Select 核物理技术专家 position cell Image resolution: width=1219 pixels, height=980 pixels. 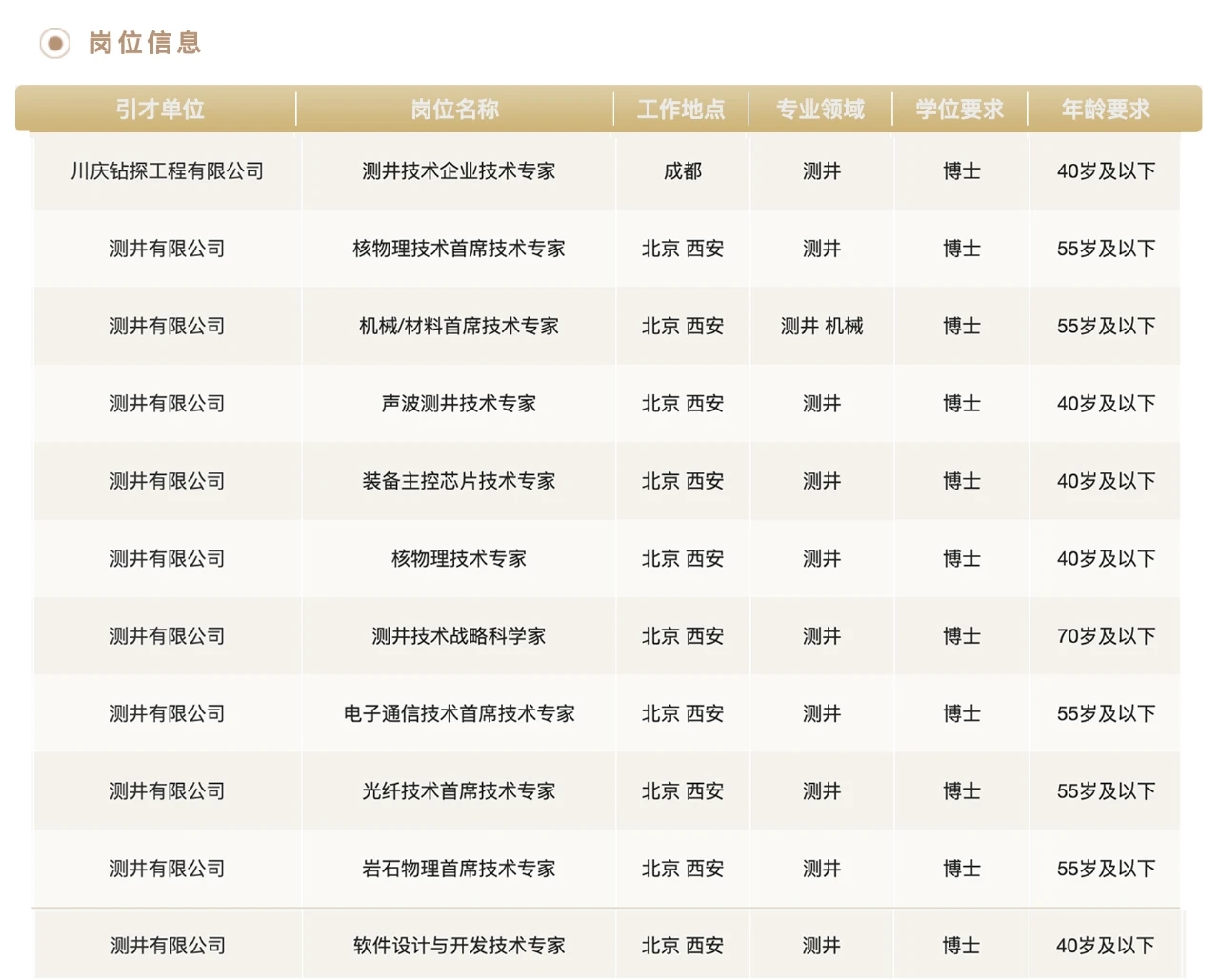pos(459,559)
